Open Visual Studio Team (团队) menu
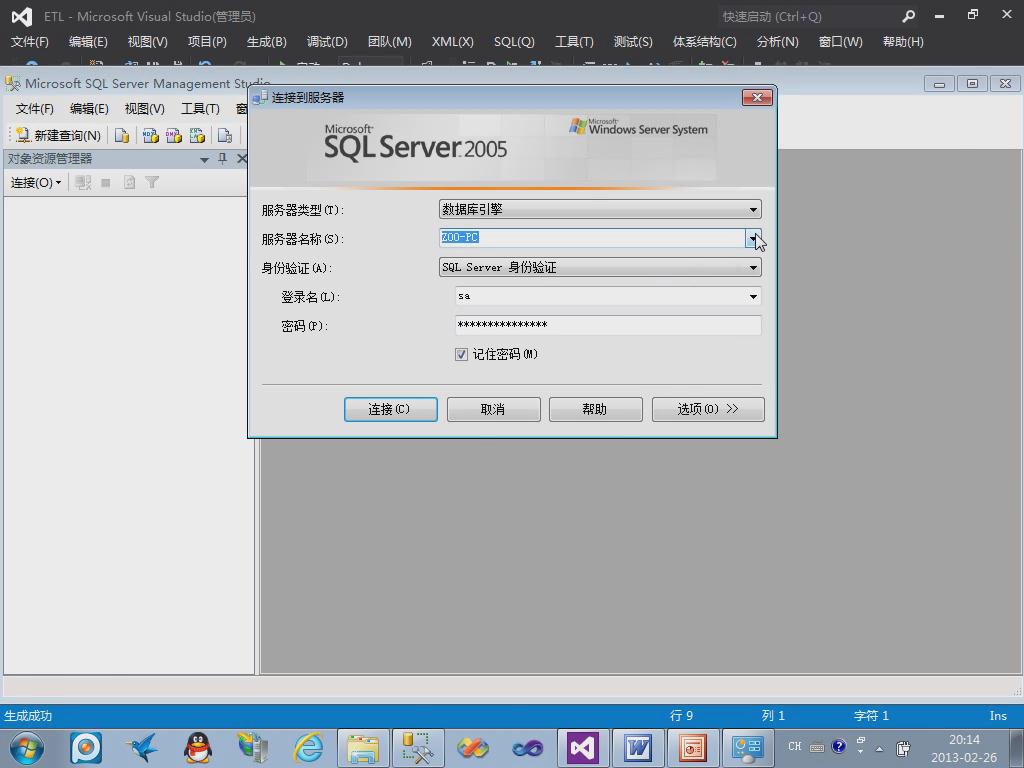The image size is (1024, 768). 389,42
